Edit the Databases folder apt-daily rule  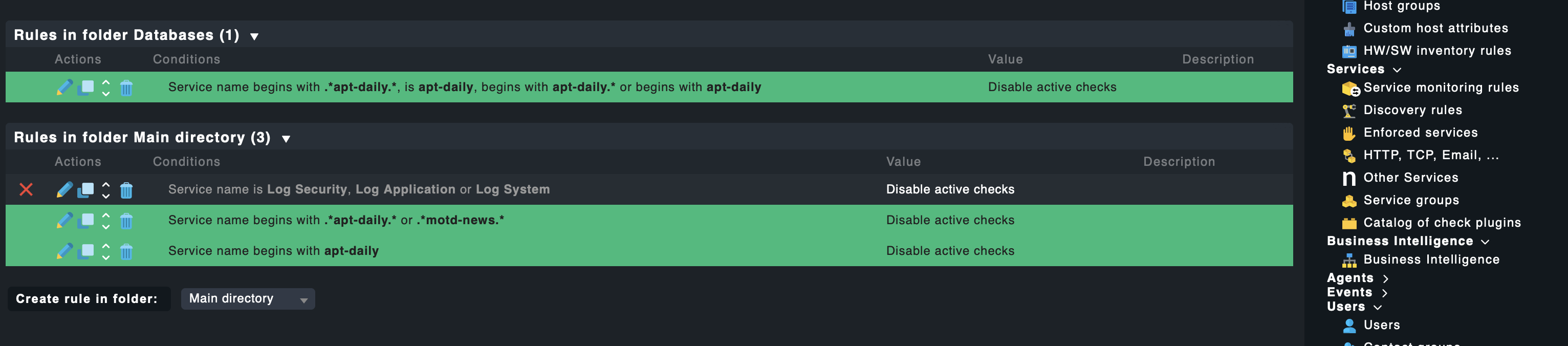(x=64, y=88)
